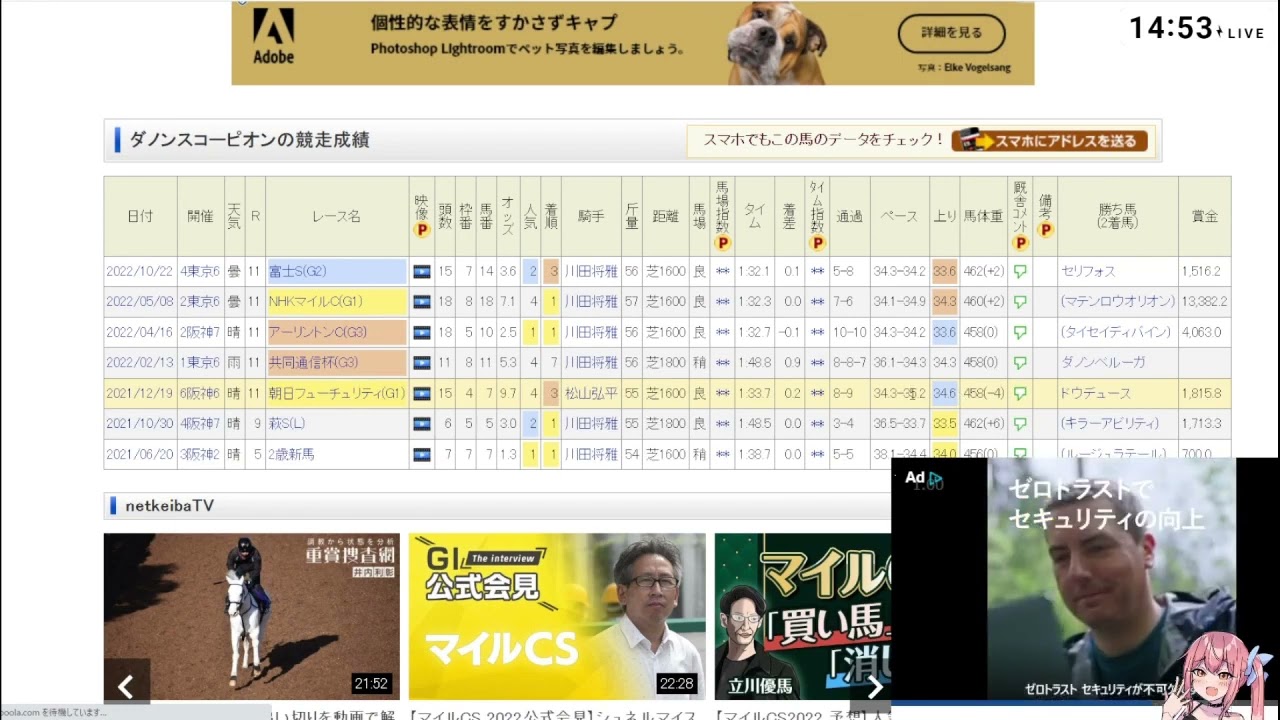
Task: Open 2歳新馬 race link
Action: click(291, 454)
